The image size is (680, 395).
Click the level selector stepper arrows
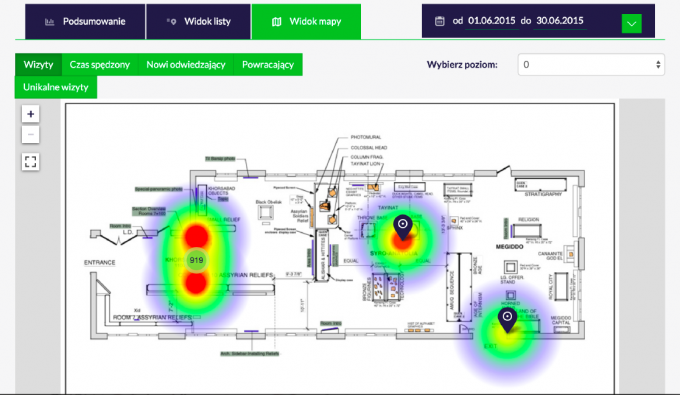(x=658, y=65)
